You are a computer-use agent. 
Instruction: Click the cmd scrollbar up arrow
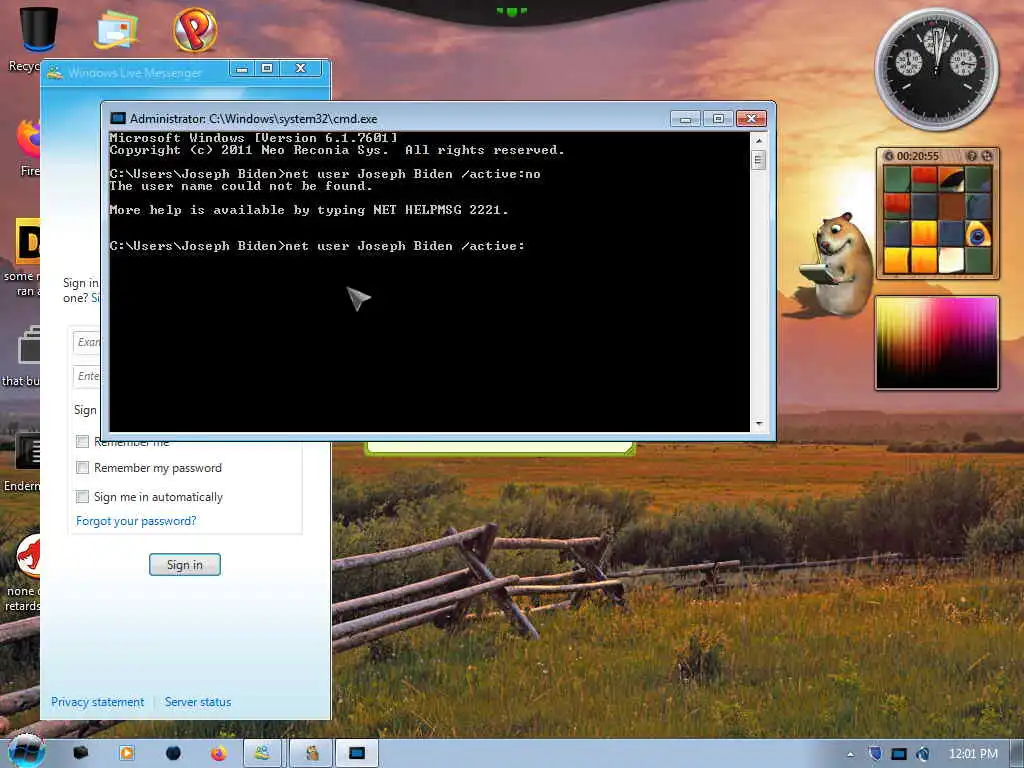click(x=758, y=140)
